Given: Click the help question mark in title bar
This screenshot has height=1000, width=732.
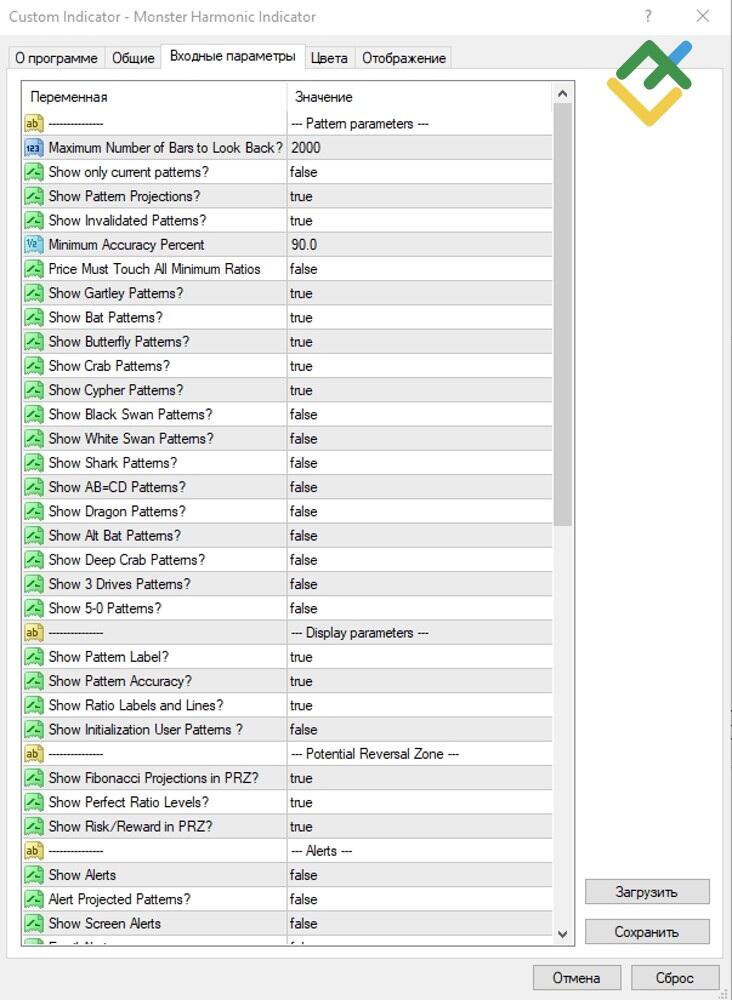Looking at the screenshot, I should coord(648,17).
